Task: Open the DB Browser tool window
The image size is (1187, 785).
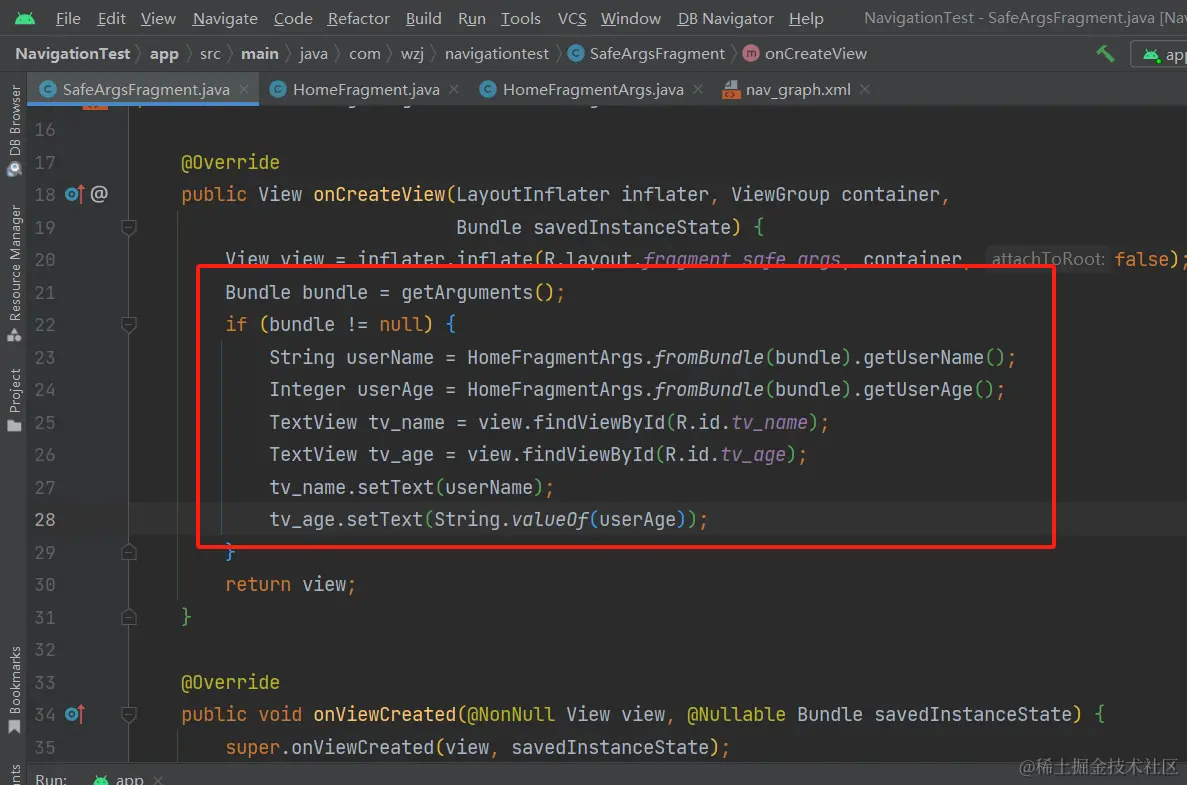Action: click(14, 130)
